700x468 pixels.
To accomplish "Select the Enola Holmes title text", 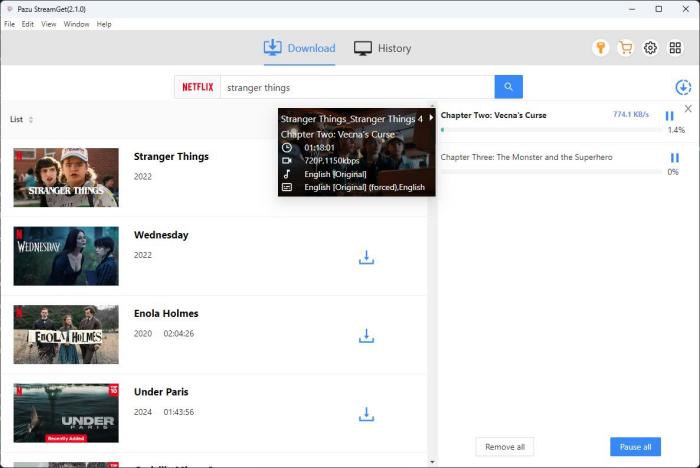I will coord(166,313).
